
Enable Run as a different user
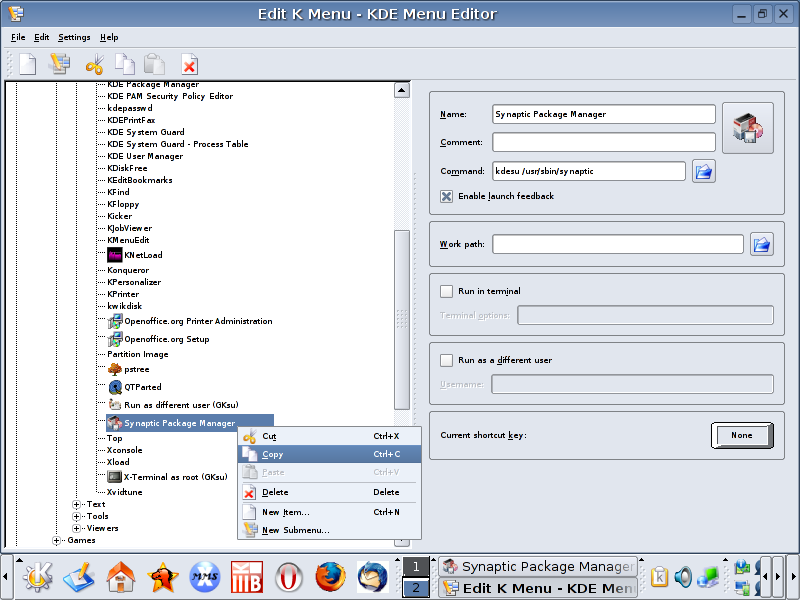coord(447,360)
